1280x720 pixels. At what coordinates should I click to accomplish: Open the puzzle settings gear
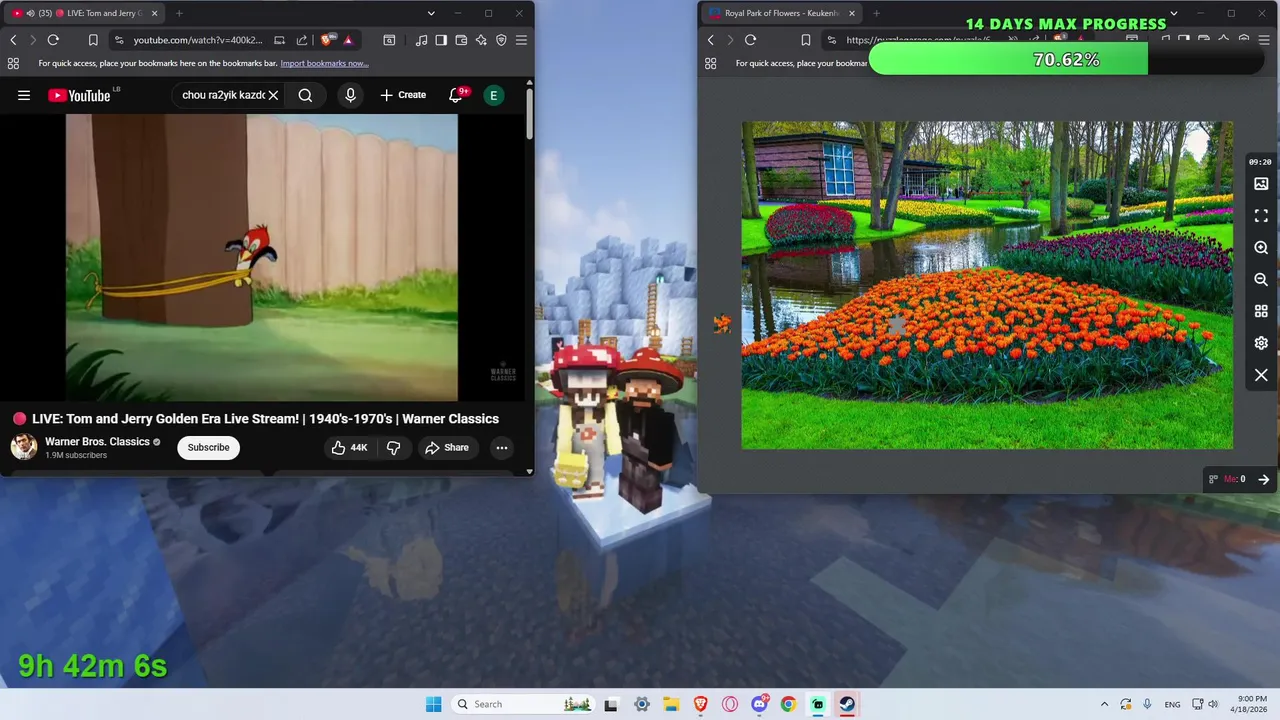pos(1261,343)
